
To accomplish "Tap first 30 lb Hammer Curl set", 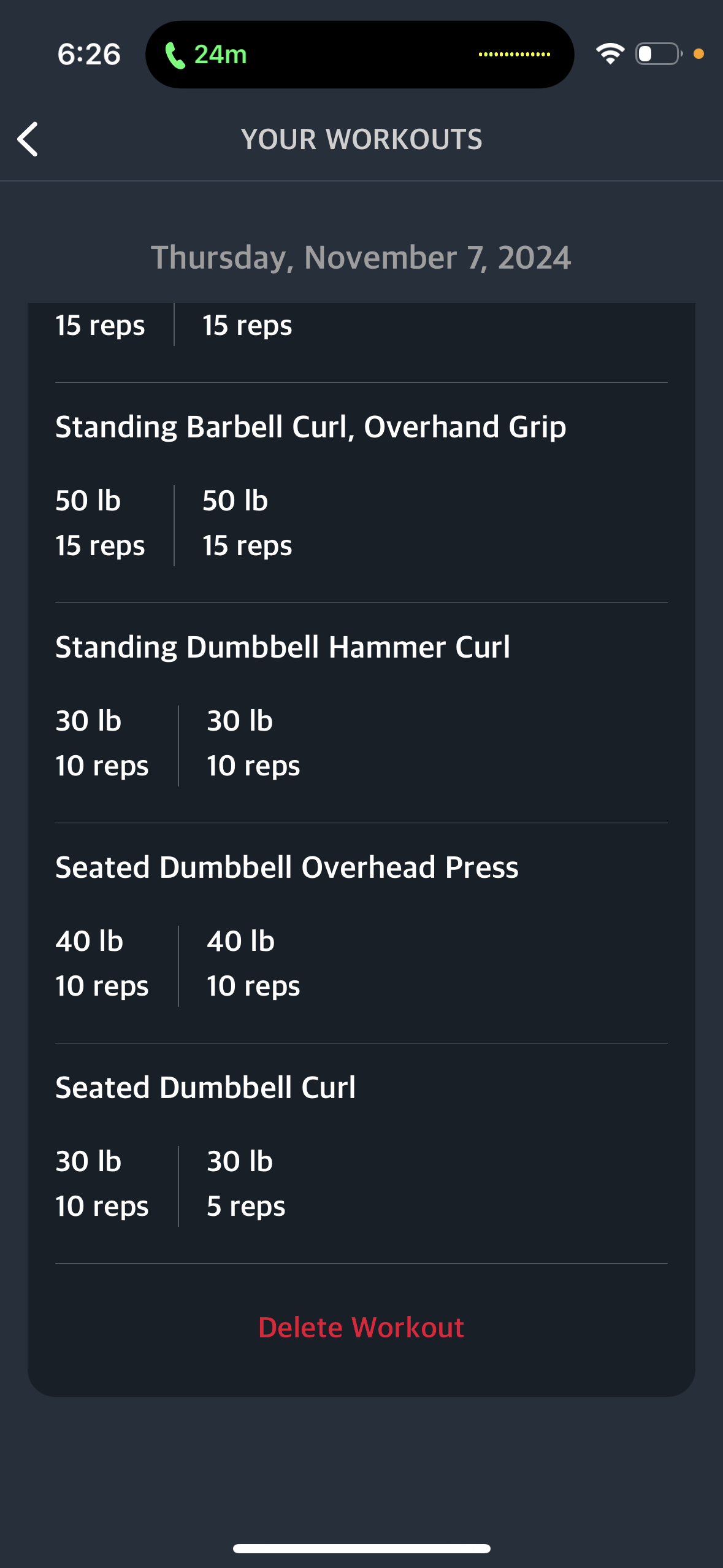I will [102, 744].
